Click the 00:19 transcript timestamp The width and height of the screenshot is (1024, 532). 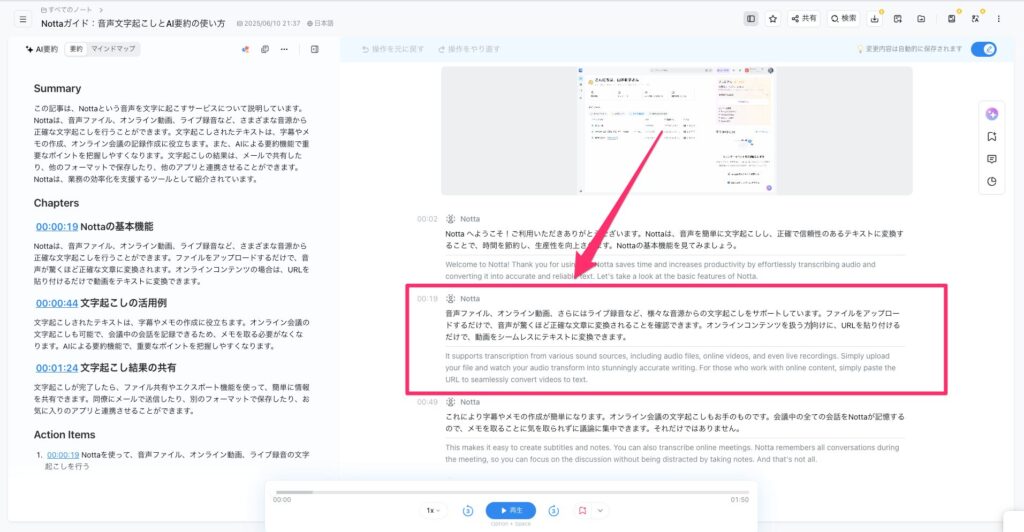(x=427, y=299)
